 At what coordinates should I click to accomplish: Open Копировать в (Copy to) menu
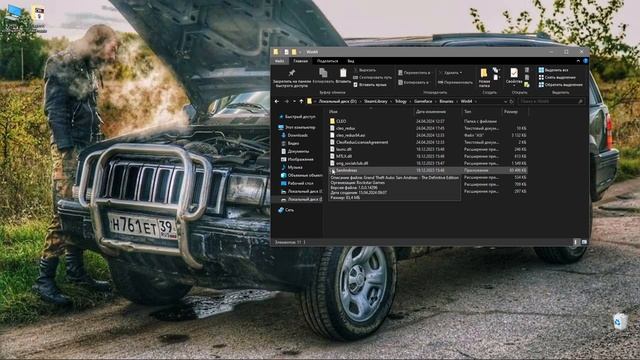tap(413, 82)
